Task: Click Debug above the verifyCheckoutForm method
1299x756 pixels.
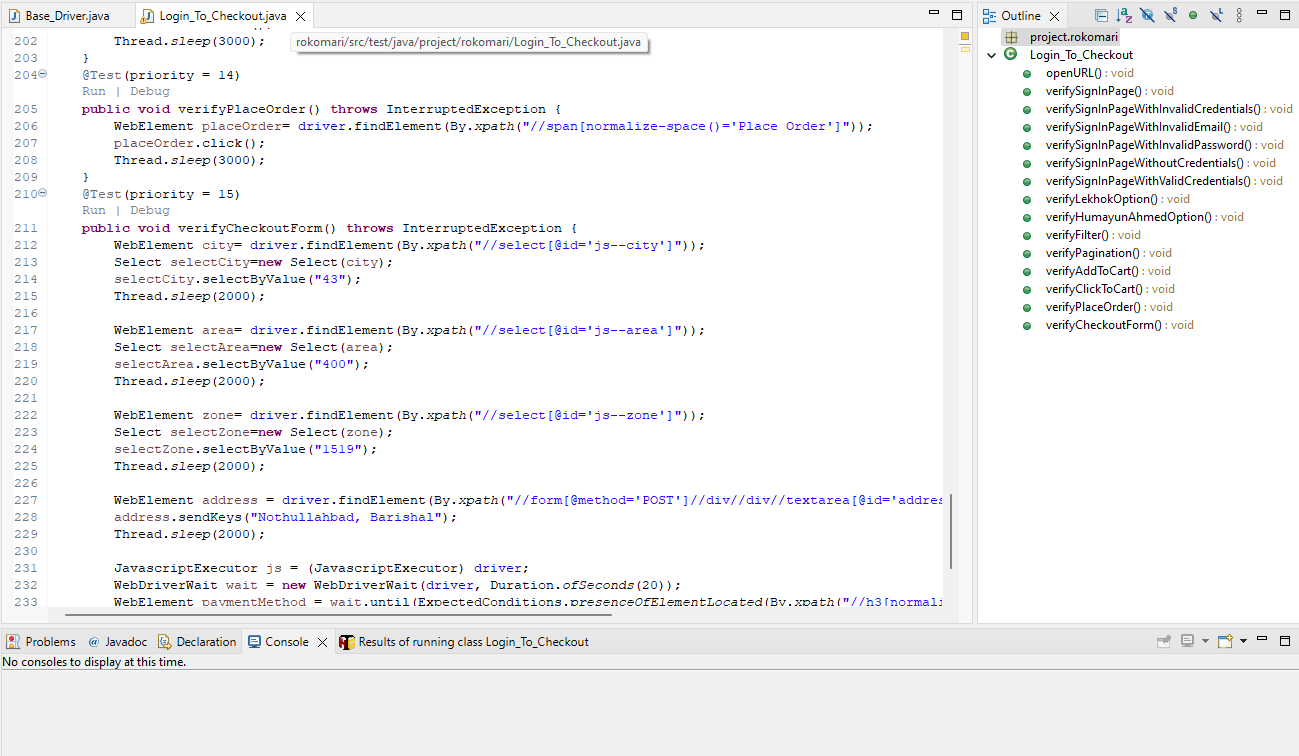Action: coord(150,211)
